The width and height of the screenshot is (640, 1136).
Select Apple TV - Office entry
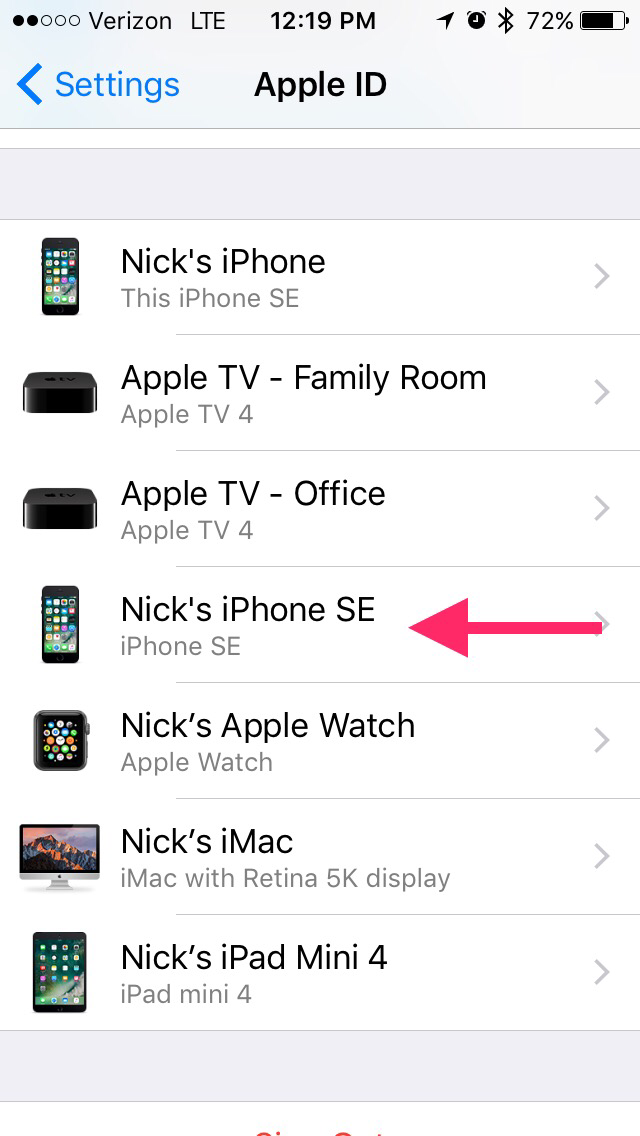point(320,509)
